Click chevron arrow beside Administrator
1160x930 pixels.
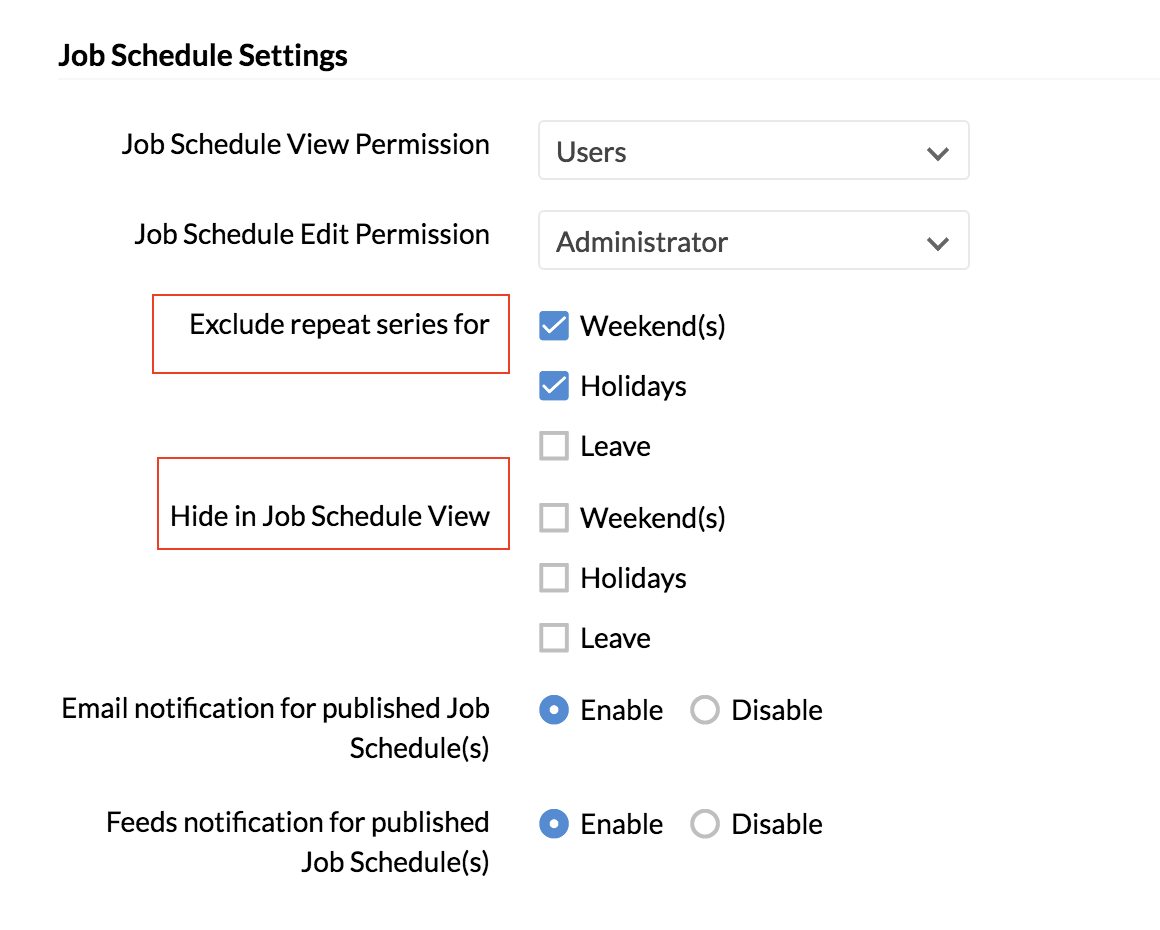tap(937, 243)
